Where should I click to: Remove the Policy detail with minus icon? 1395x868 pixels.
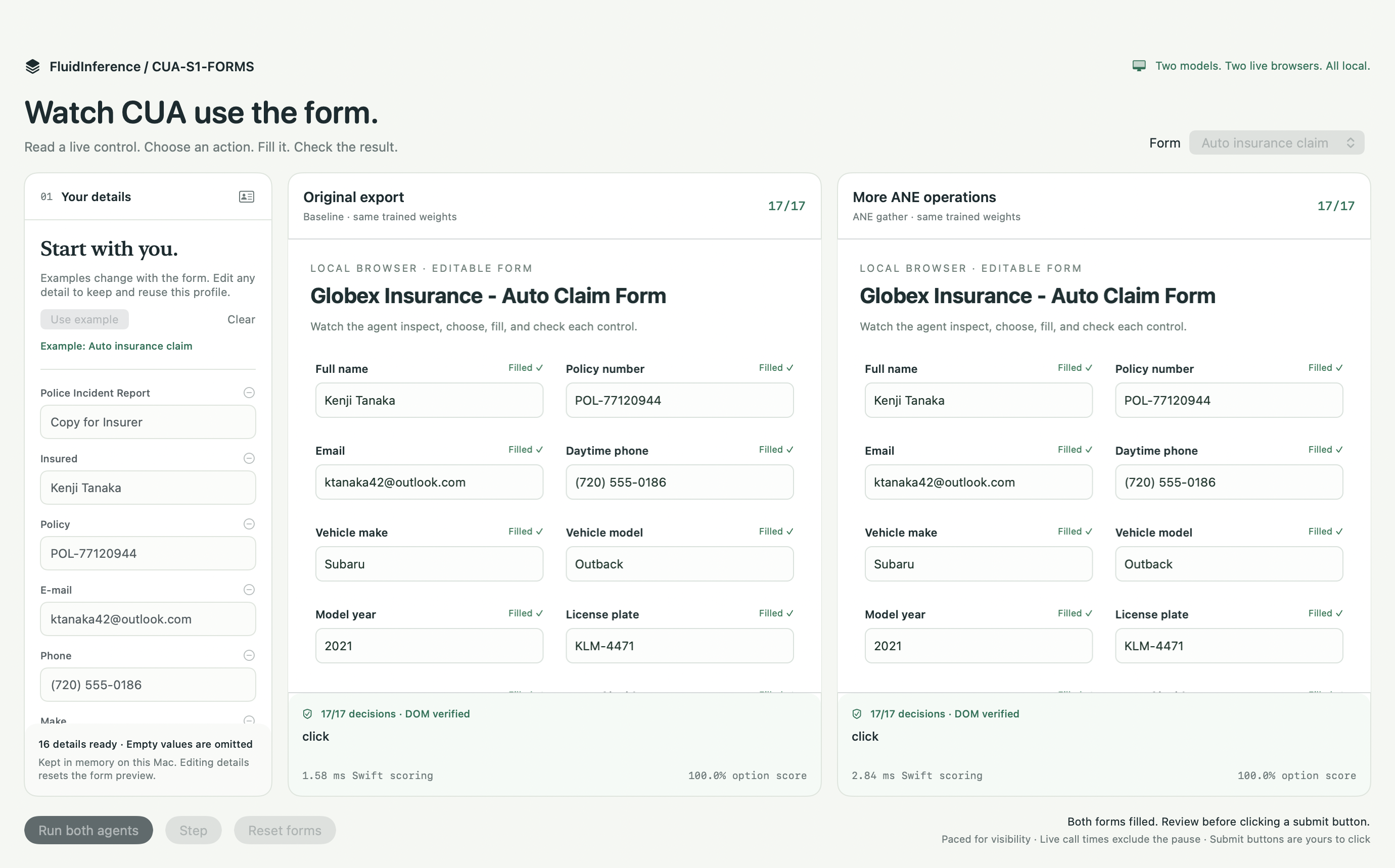(x=249, y=524)
